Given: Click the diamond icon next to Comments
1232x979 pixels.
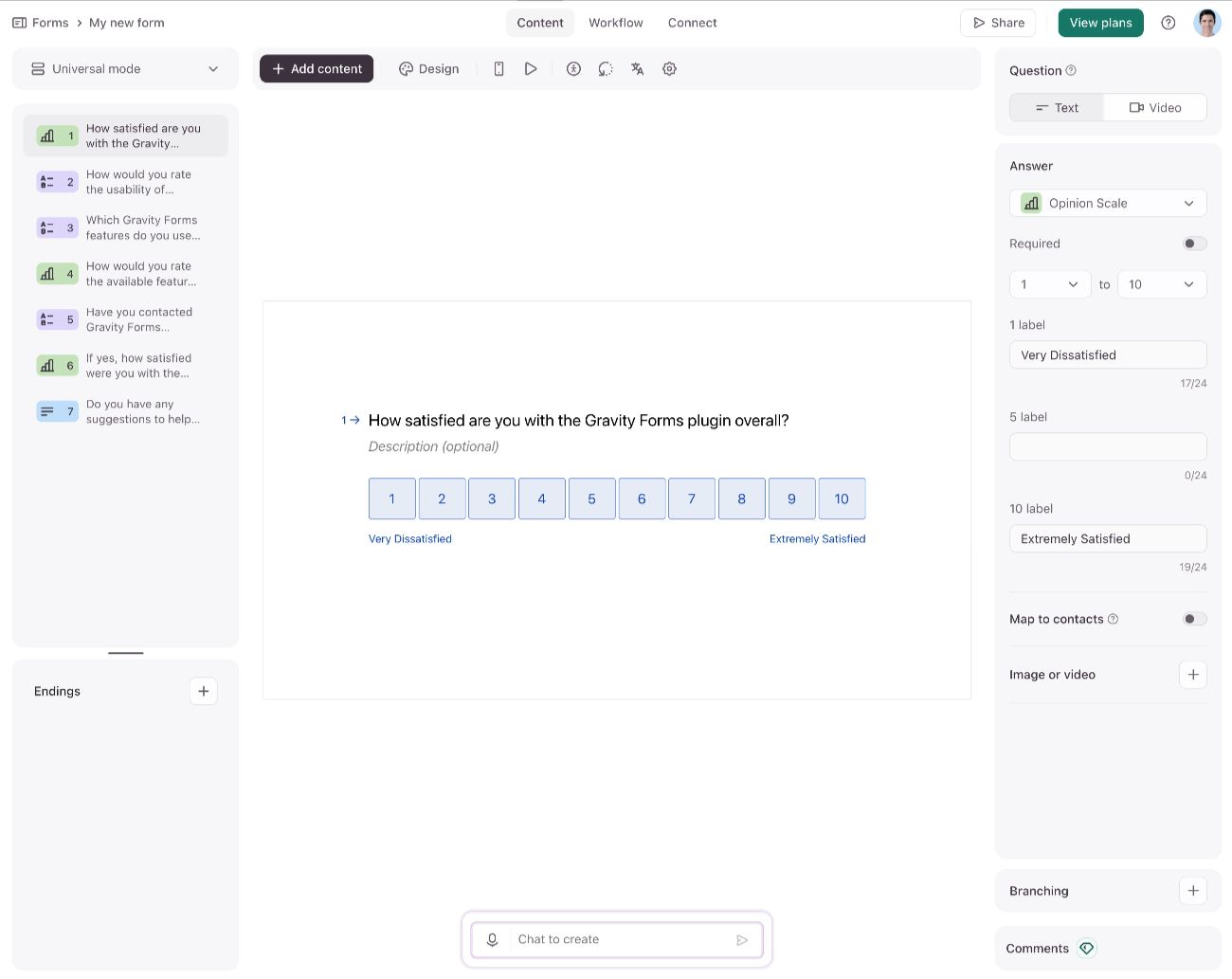Looking at the screenshot, I should (x=1086, y=948).
